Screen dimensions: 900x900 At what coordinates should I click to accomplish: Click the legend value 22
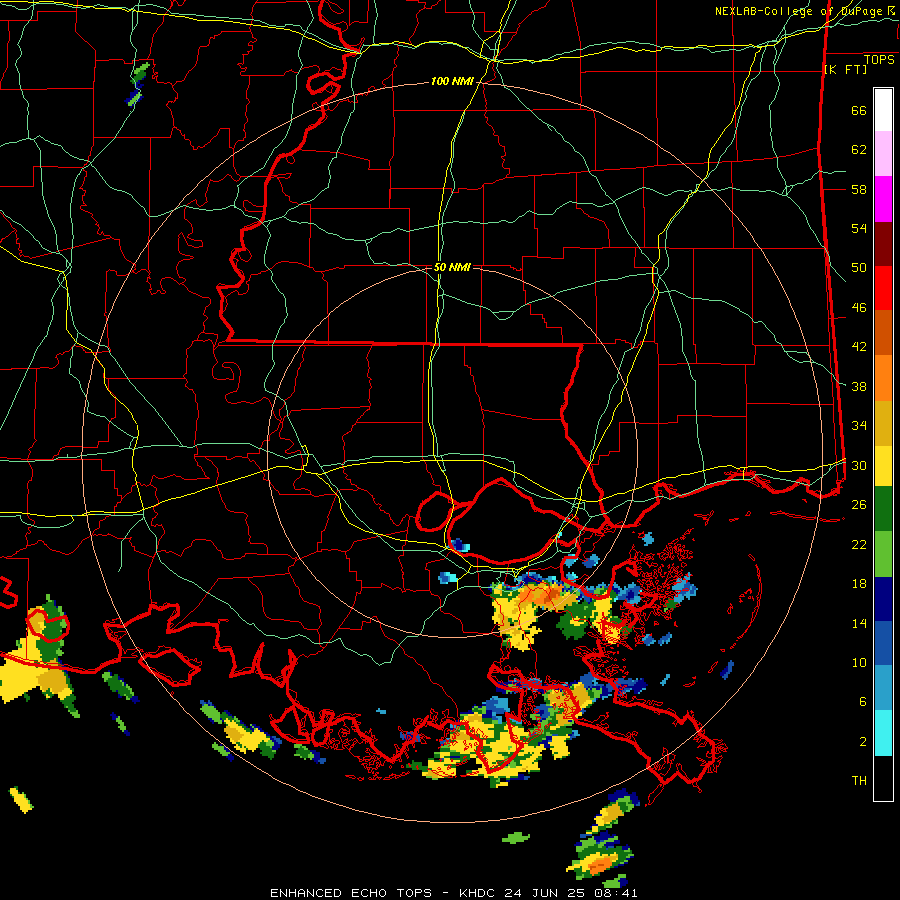click(x=859, y=545)
